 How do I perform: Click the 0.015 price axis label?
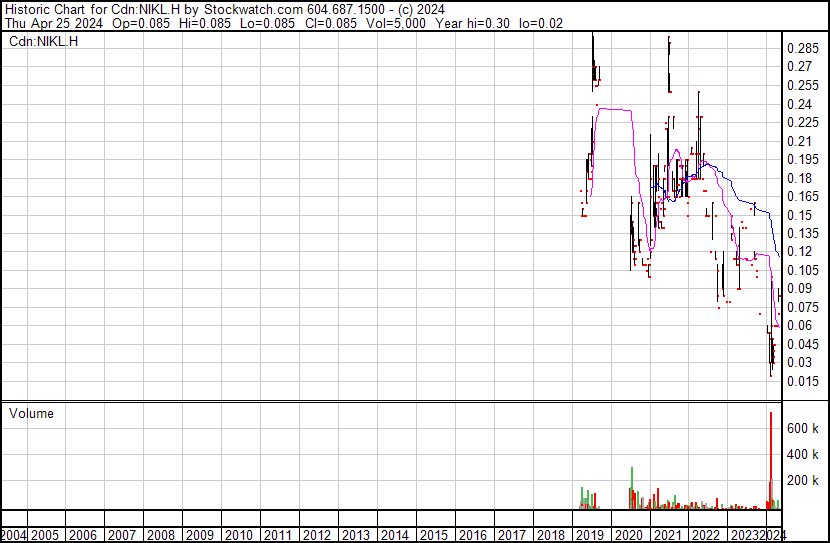click(x=804, y=381)
